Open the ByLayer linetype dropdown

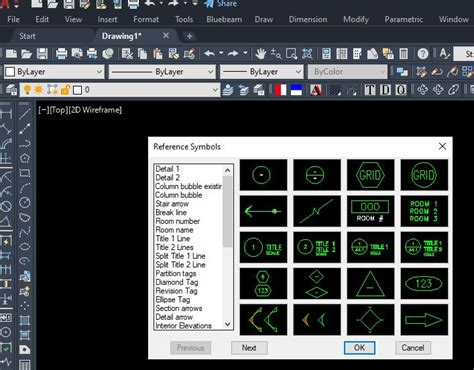[x=162, y=72]
